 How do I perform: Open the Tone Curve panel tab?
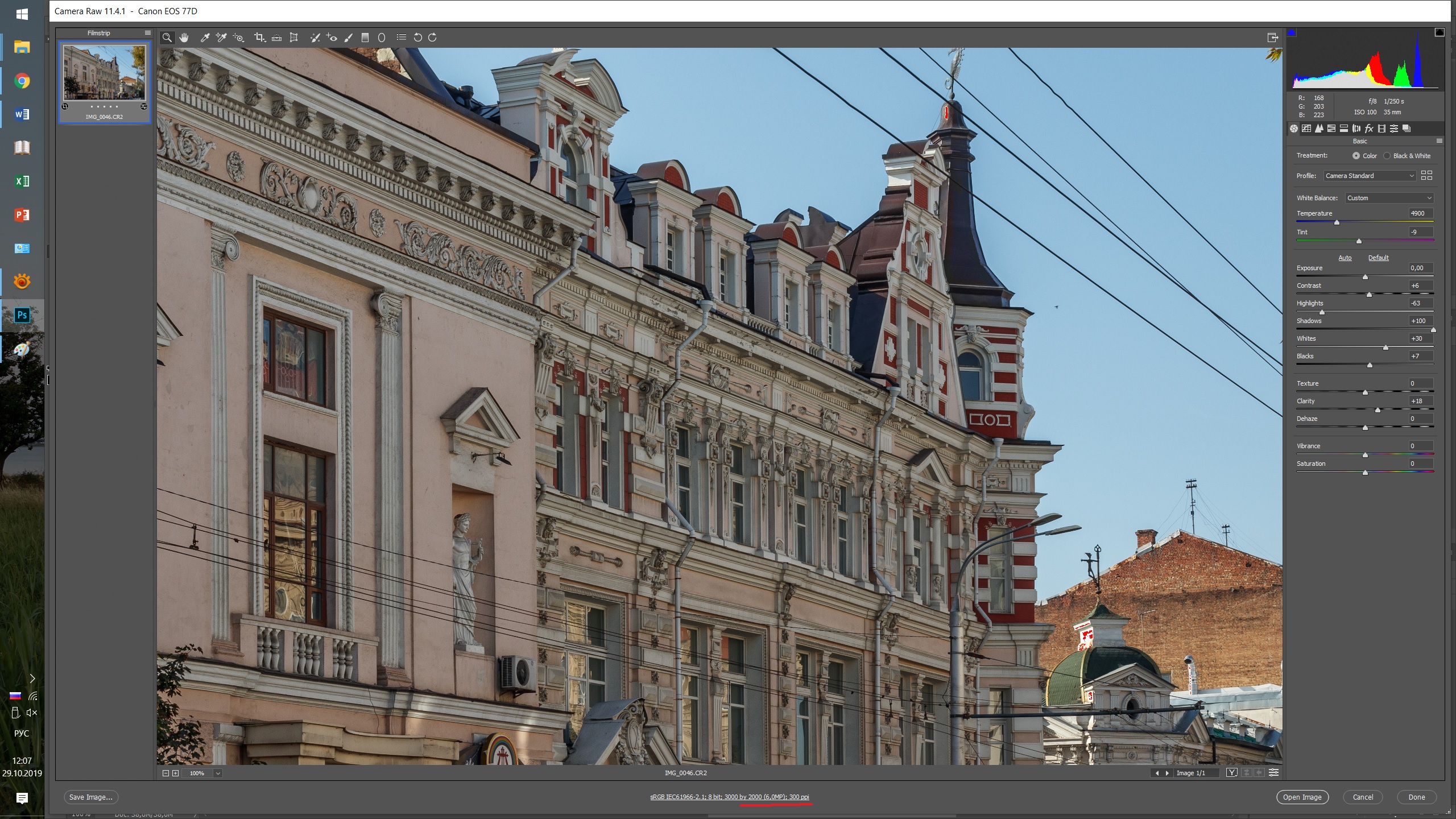(1306, 129)
